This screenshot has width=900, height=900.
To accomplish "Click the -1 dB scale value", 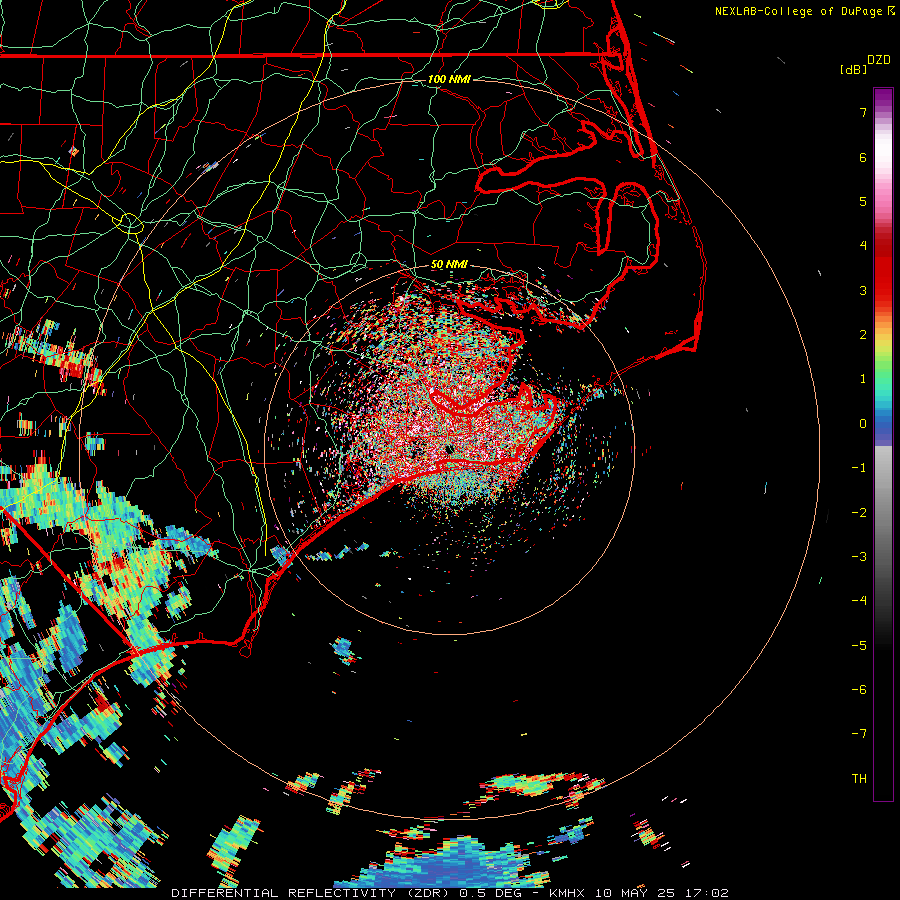I will (x=859, y=468).
